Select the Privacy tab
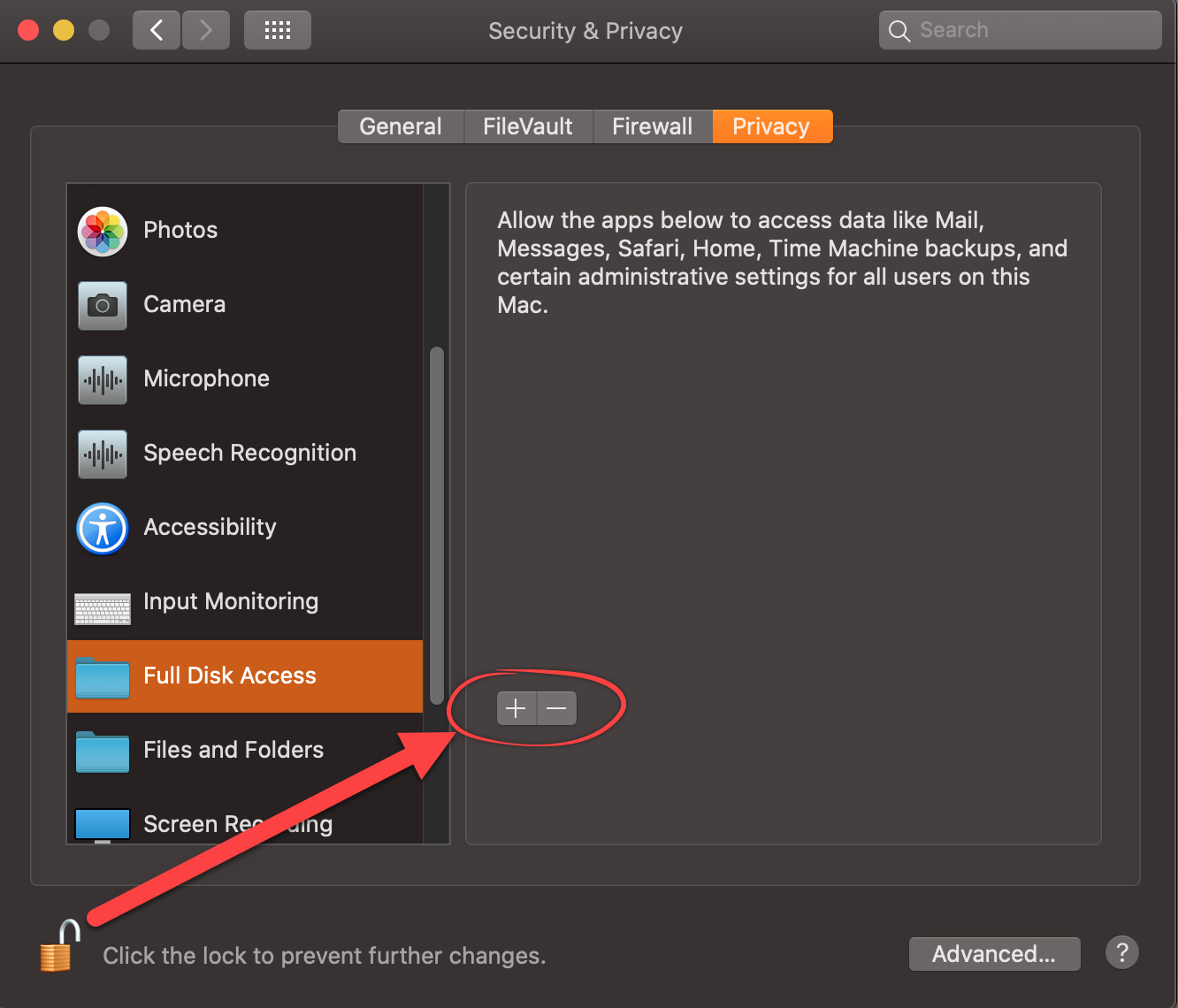Screen dimensions: 1178x1008 click(x=772, y=126)
